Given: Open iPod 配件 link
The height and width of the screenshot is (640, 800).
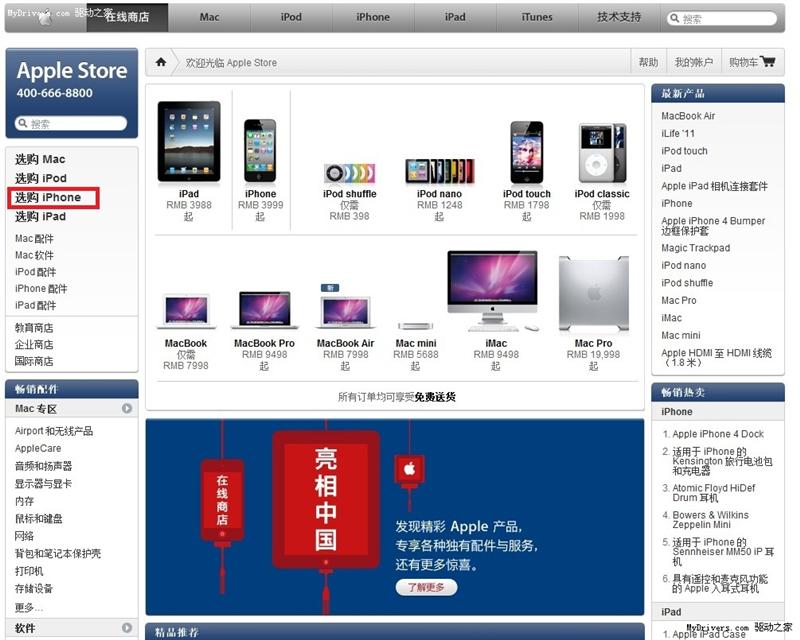Looking at the screenshot, I should (x=35, y=272).
